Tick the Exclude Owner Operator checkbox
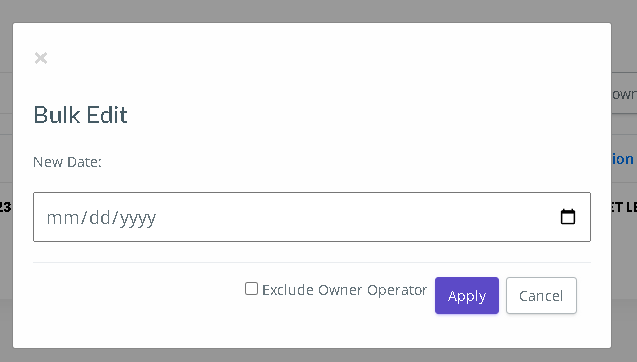This screenshot has width=637, height=362. tap(251, 289)
